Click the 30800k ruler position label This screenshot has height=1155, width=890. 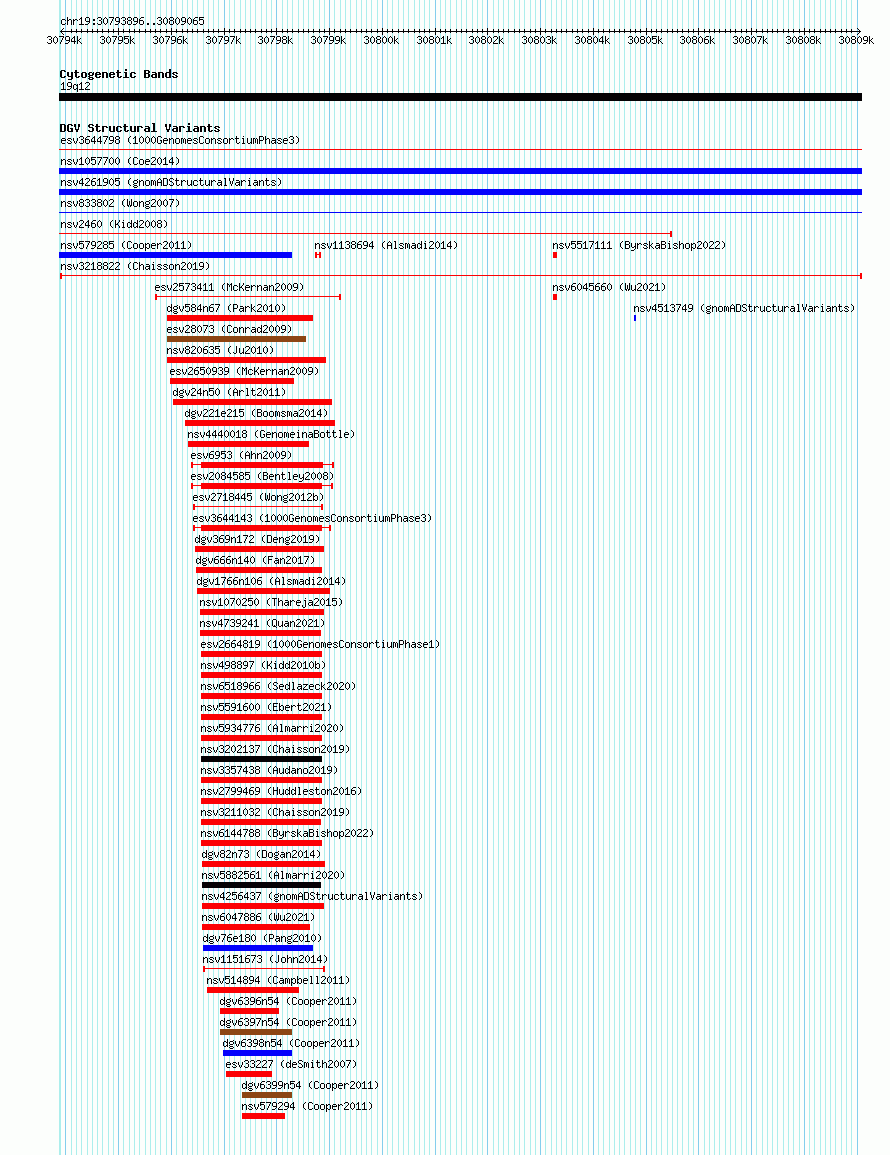coord(381,41)
